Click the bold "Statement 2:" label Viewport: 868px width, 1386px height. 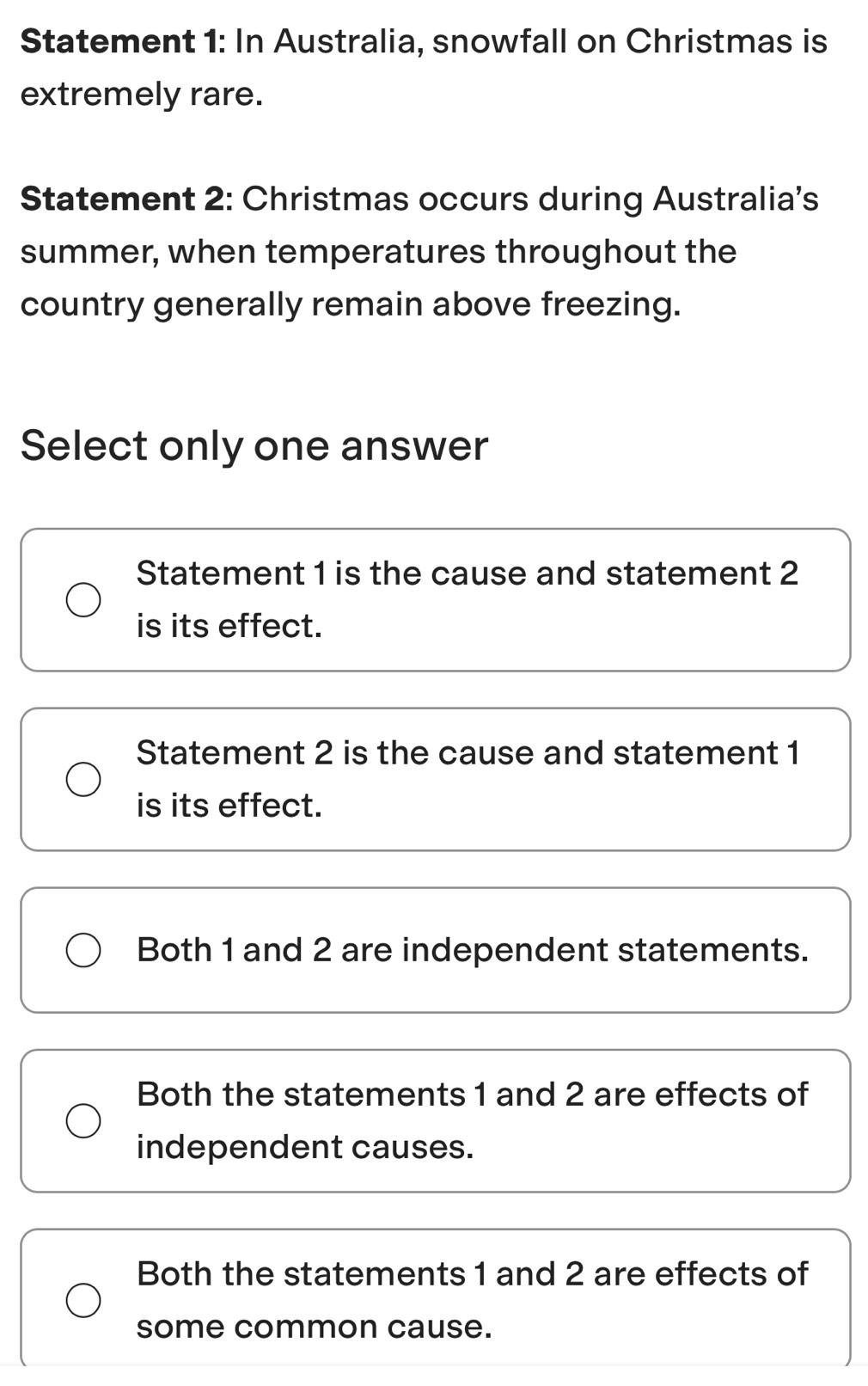coord(126,199)
